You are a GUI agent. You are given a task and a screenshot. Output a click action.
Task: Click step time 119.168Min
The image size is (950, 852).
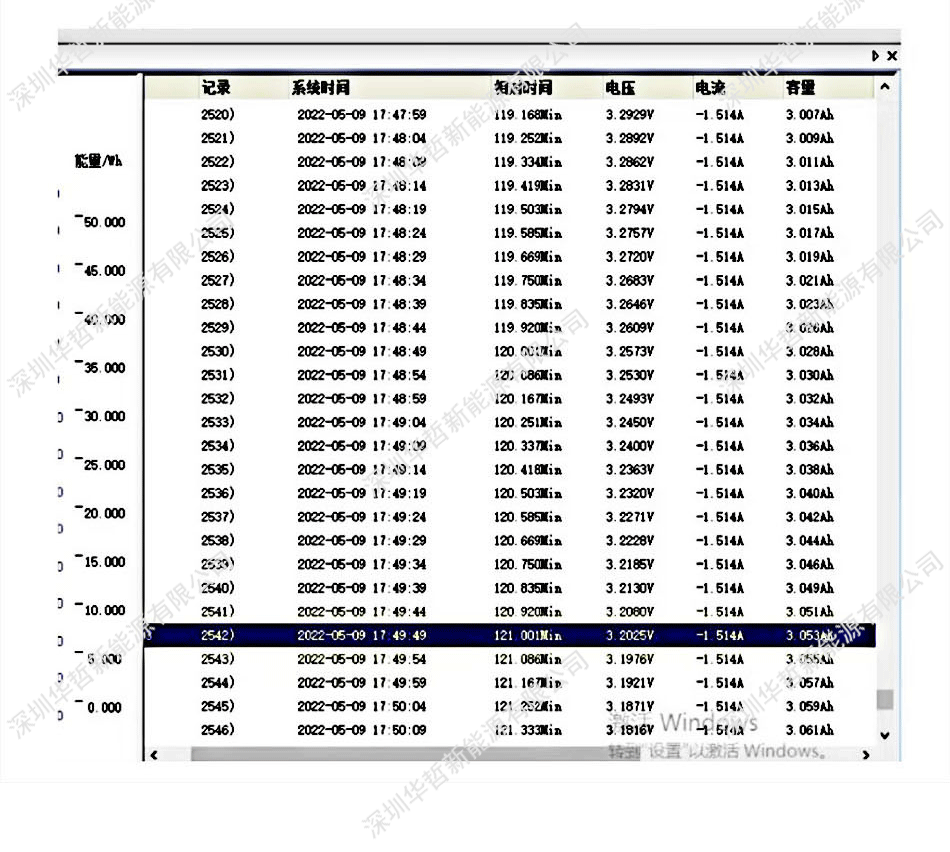point(528,115)
